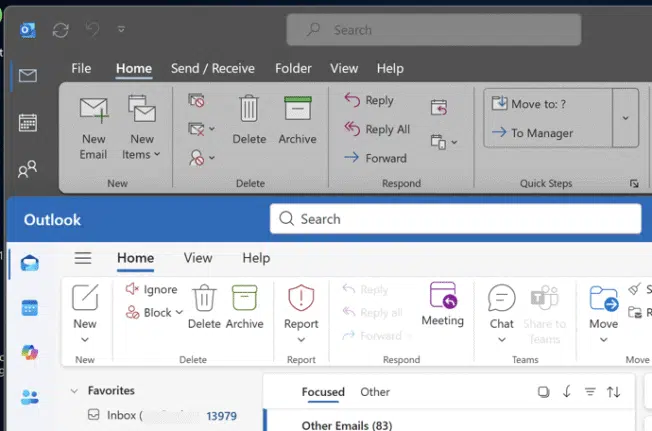652x431 pixels.
Task: Switch to the Send / Receive tab
Action: click(213, 68)
